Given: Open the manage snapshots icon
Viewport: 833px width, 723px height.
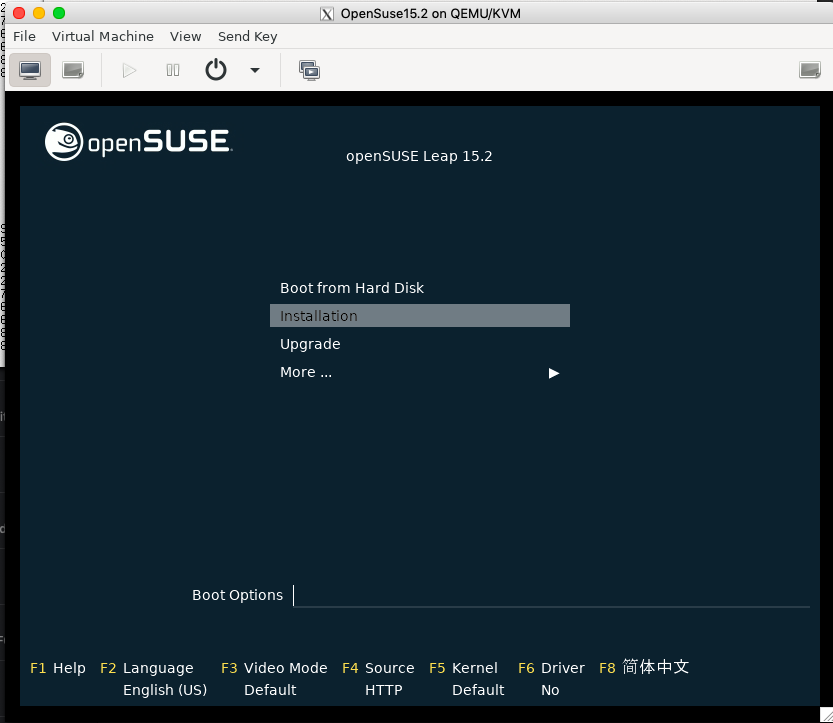Looking at the screenshot, I should coord(309,70).
